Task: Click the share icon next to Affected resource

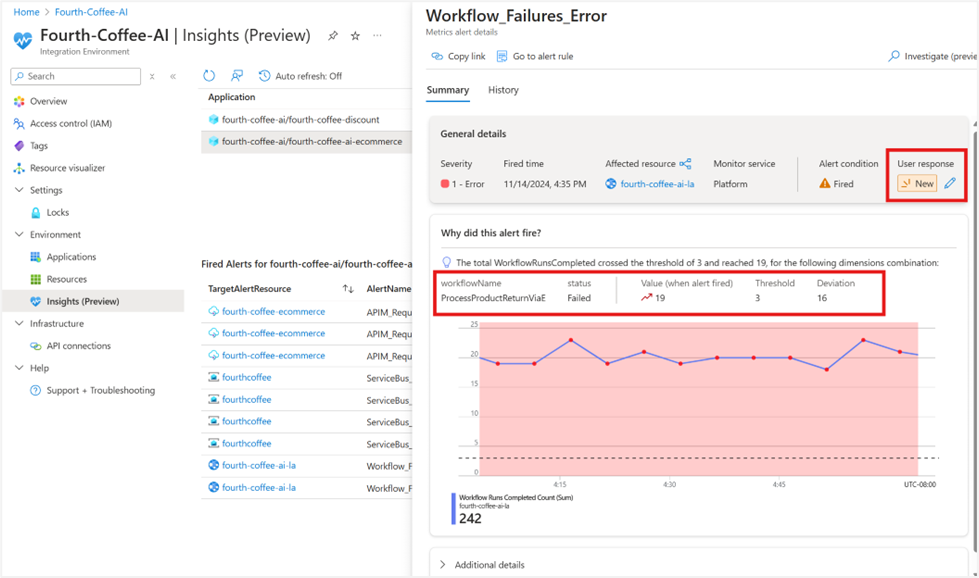Action: tap(685, 164)
